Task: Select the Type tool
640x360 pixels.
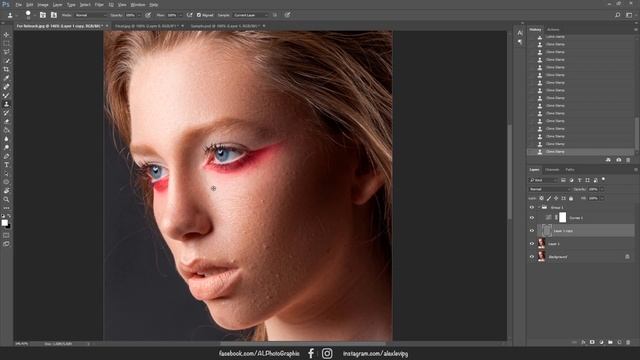Action: point(6,165)
